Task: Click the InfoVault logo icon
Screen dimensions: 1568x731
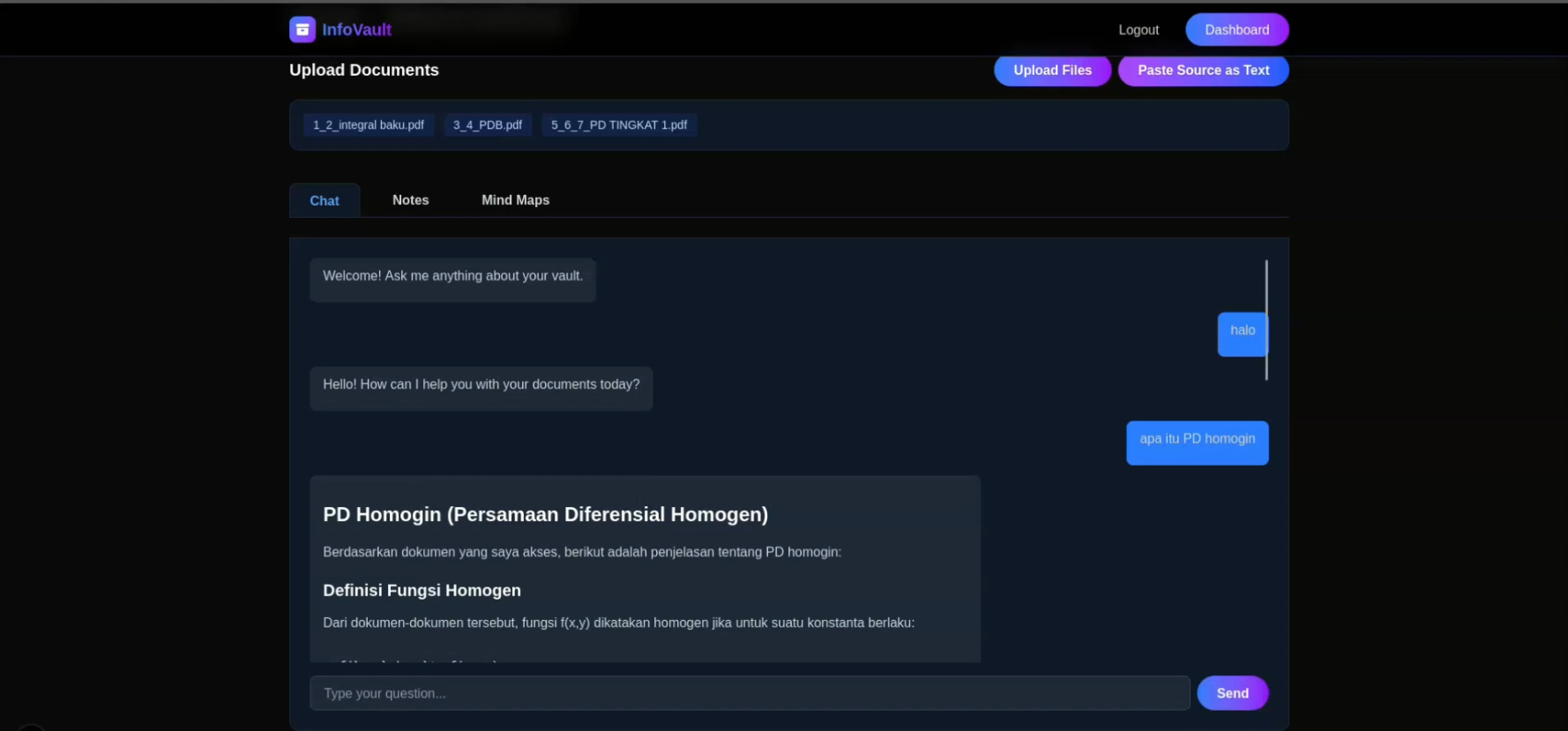Action: (302, 30)
